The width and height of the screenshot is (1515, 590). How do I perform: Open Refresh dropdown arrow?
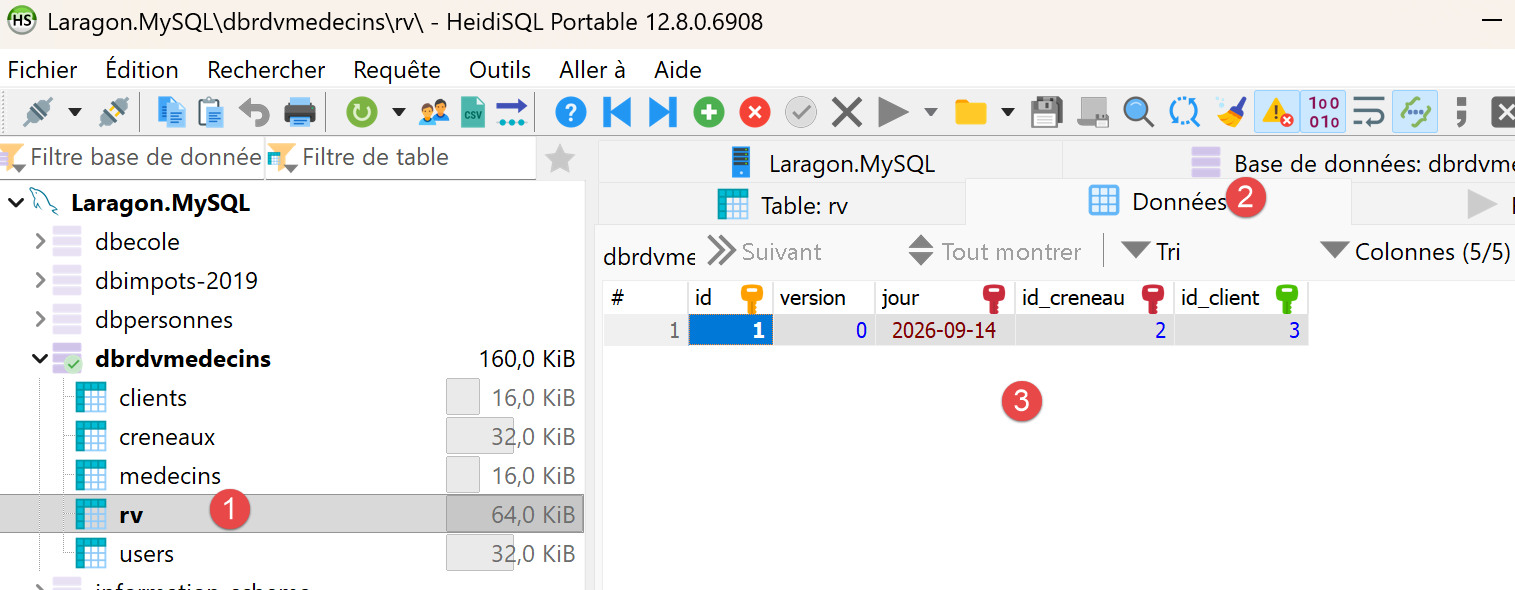399,111
